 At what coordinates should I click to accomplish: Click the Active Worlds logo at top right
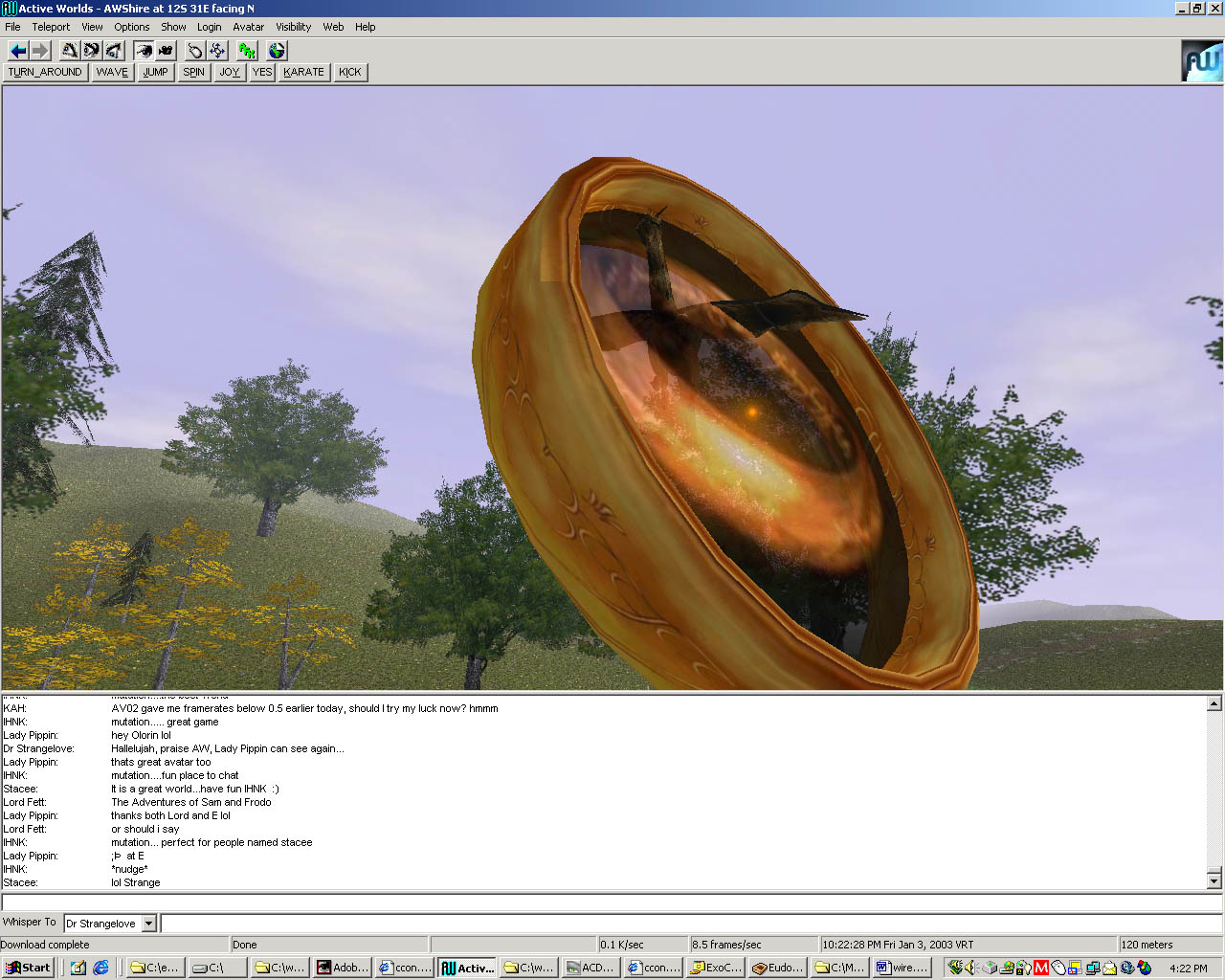coord(1201,61)
